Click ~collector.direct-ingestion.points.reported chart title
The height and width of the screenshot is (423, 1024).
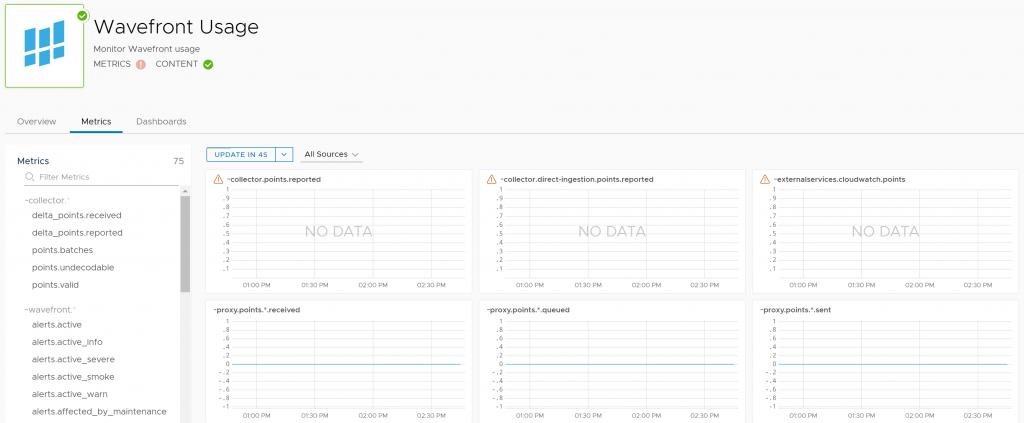pos(577,179)
